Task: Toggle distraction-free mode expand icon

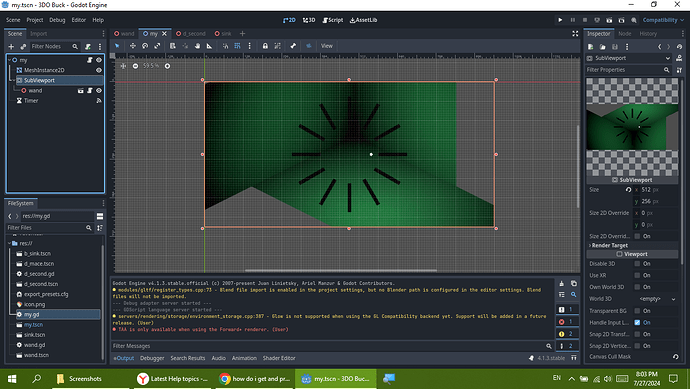Action: 575,33
